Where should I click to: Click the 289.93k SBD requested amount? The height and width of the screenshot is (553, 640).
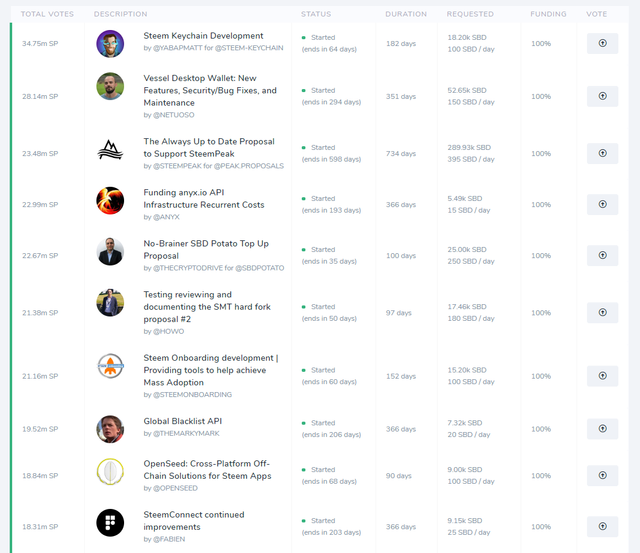coord(469,148)
